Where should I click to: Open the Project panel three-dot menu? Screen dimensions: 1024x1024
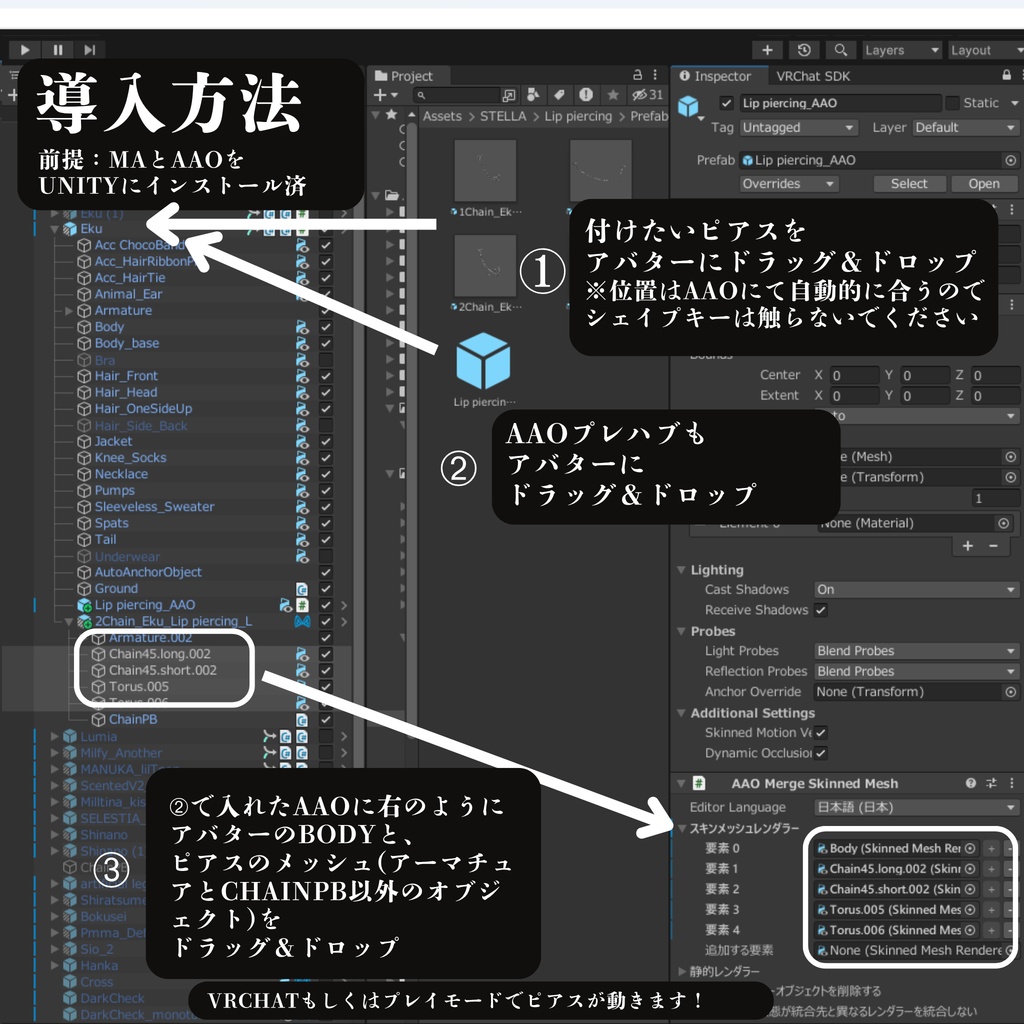pos(655,75)
